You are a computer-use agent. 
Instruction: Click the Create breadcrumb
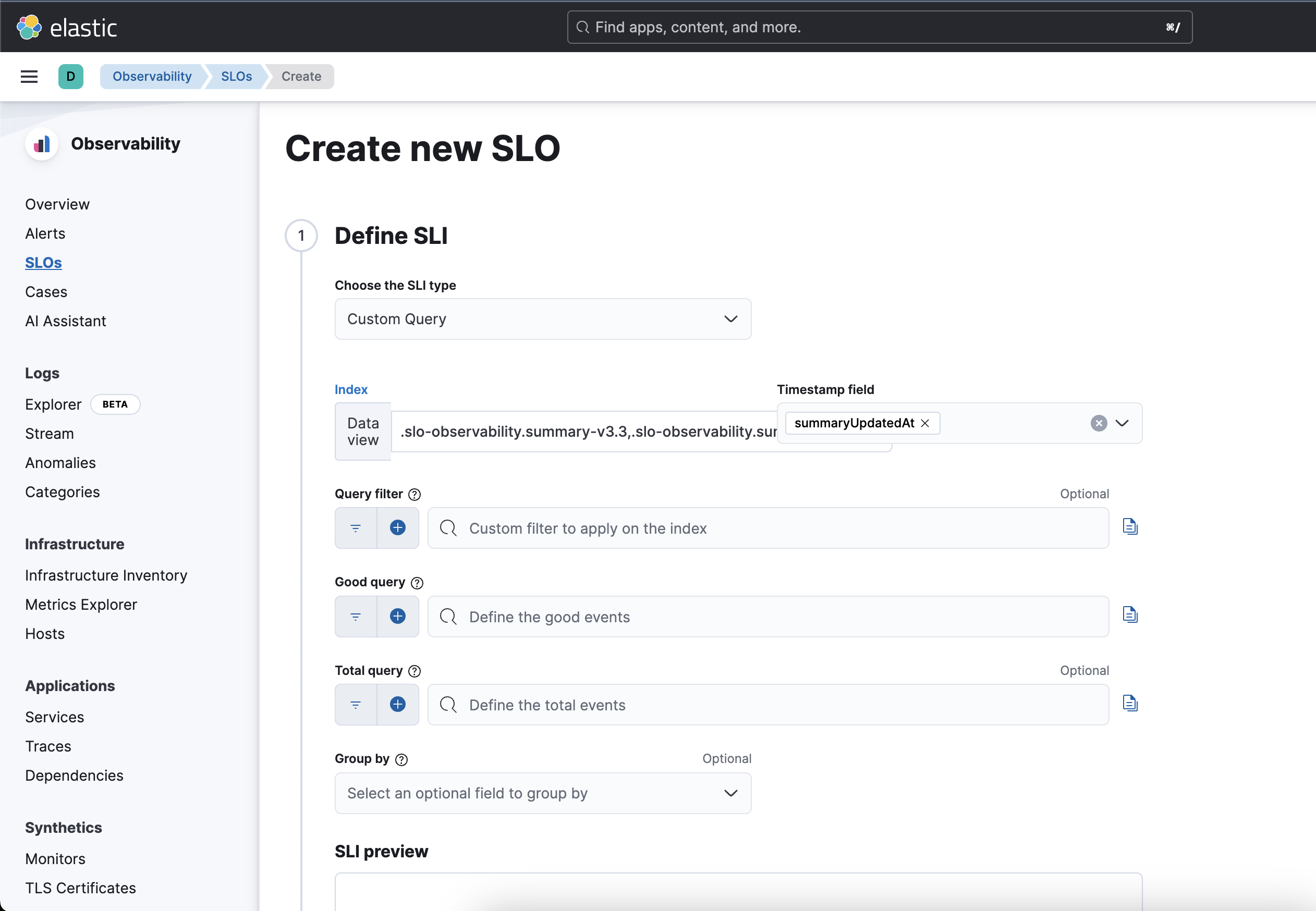coord(301,77)
